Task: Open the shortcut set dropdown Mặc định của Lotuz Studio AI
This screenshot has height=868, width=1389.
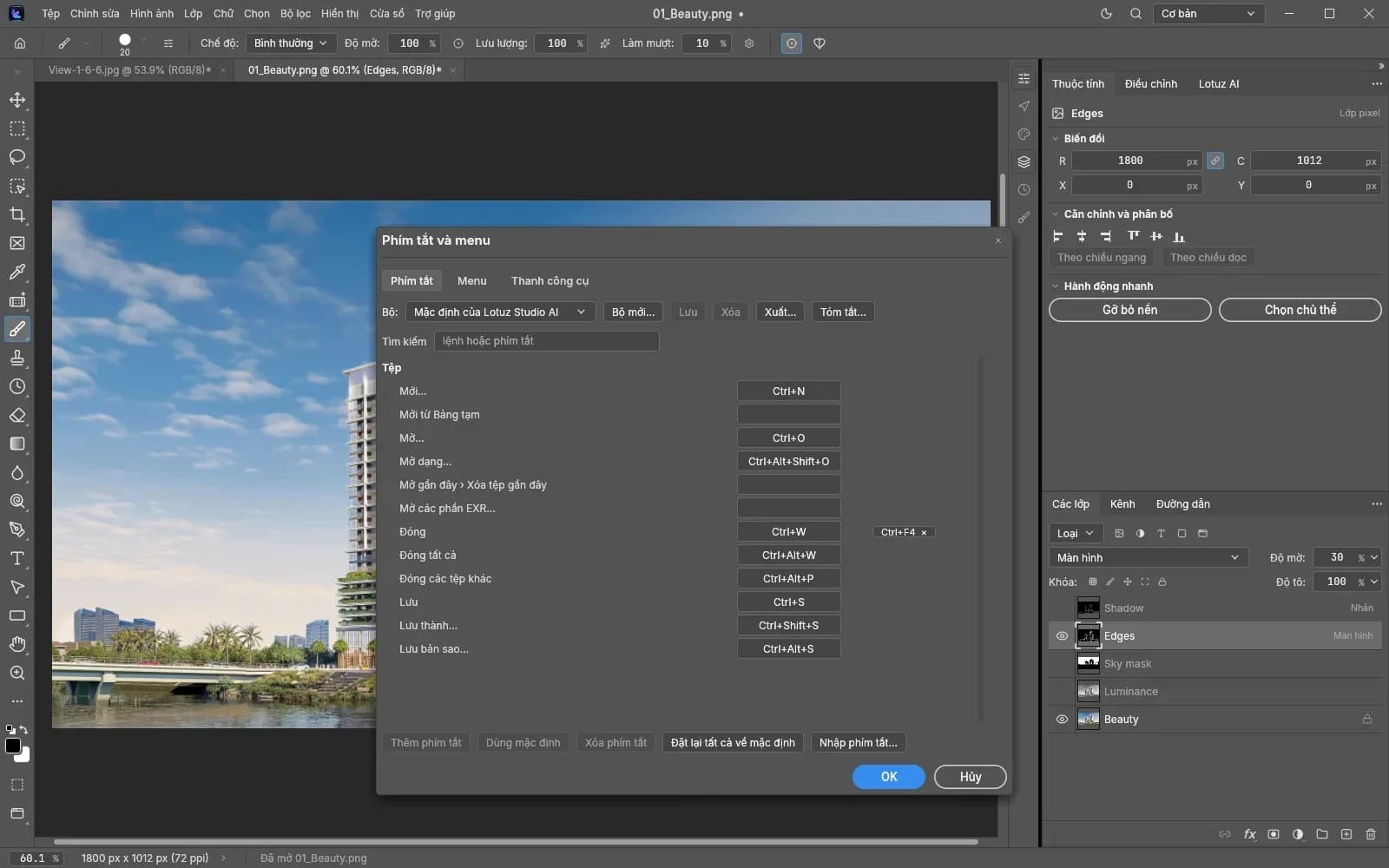Action: pyautogui.click(x=499, y=312)
